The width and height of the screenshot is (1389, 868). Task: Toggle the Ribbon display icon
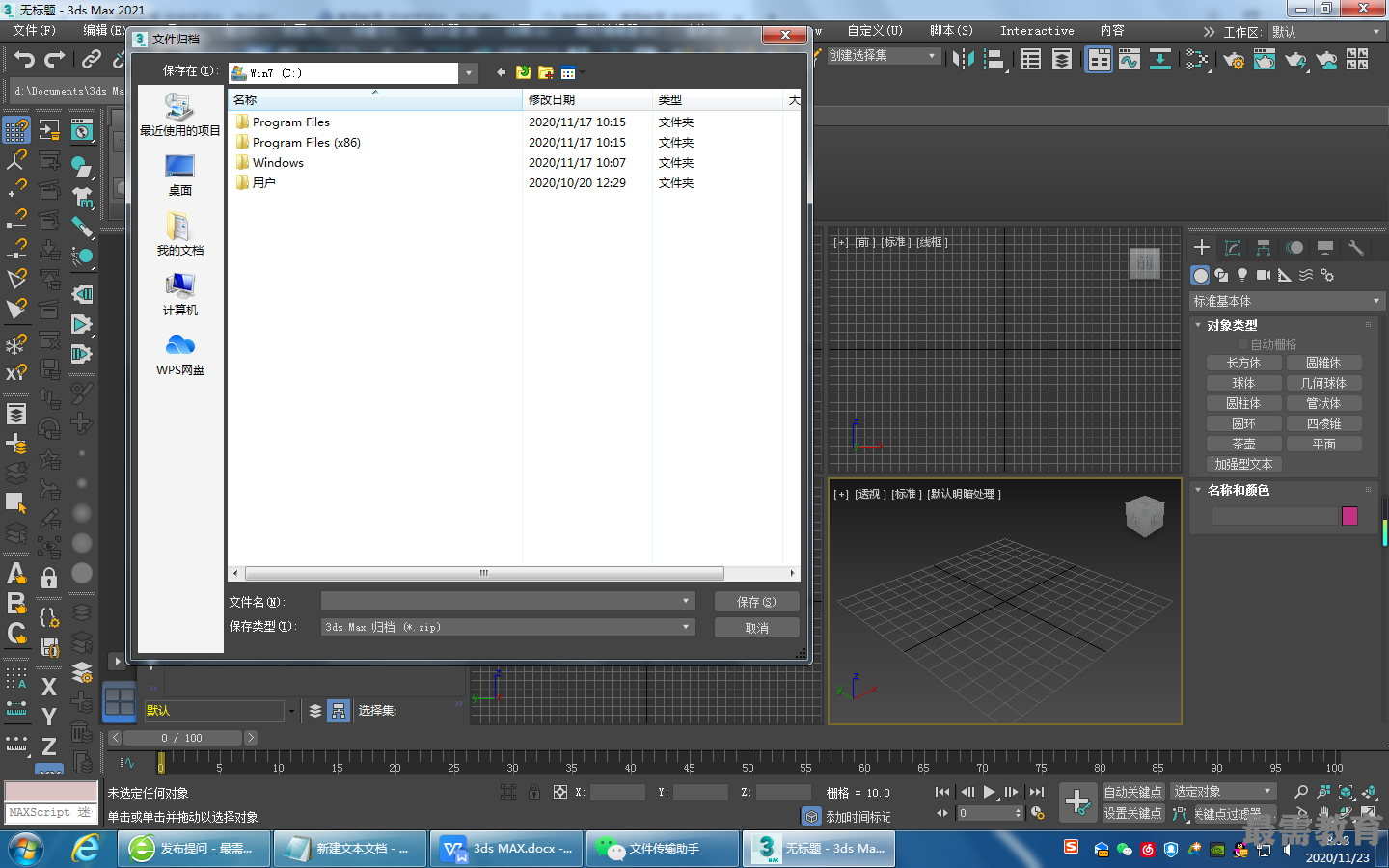pyautogui.click(x=1099, y=60)
